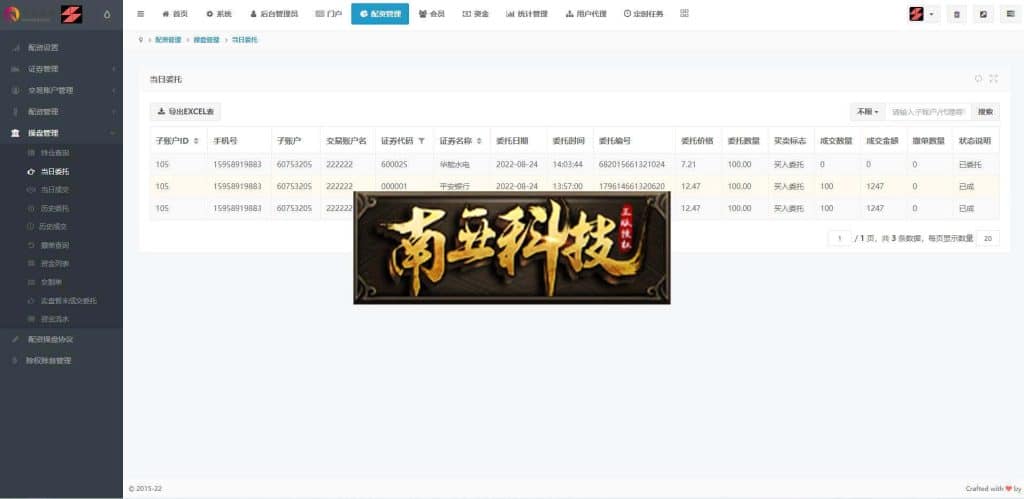The height and width of the screenshot is (499, 1024).
Task: Open the 不限 filter dropdown
Action: pos(867,112)
